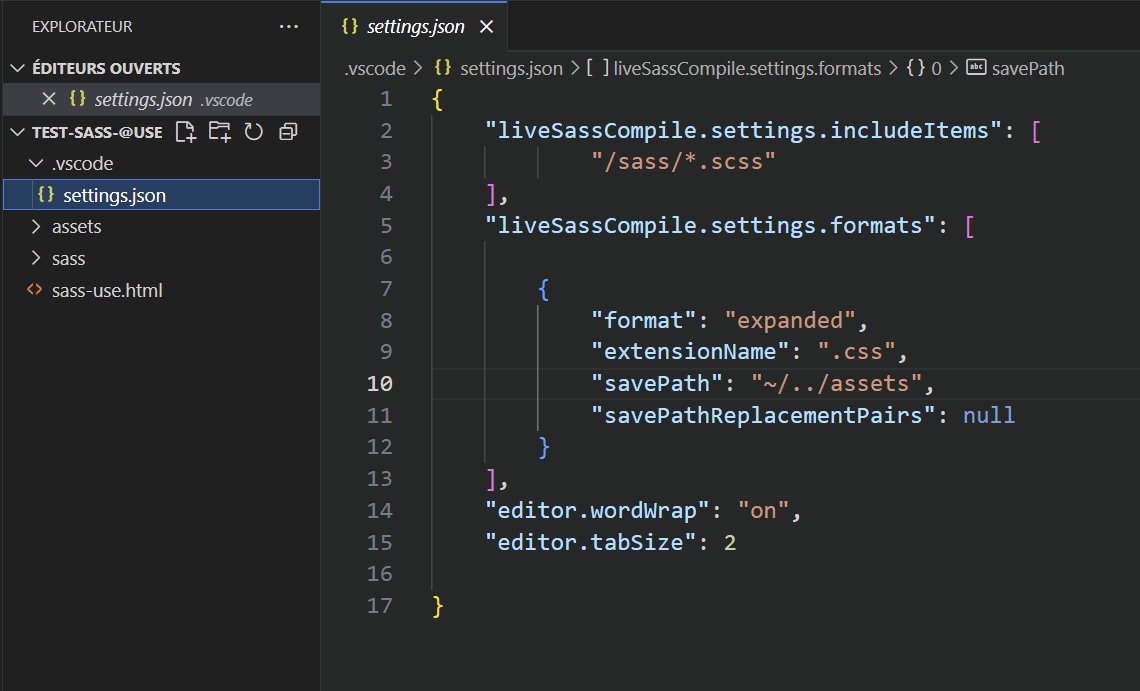Collapse all folders in the explorer

[289, 132]
